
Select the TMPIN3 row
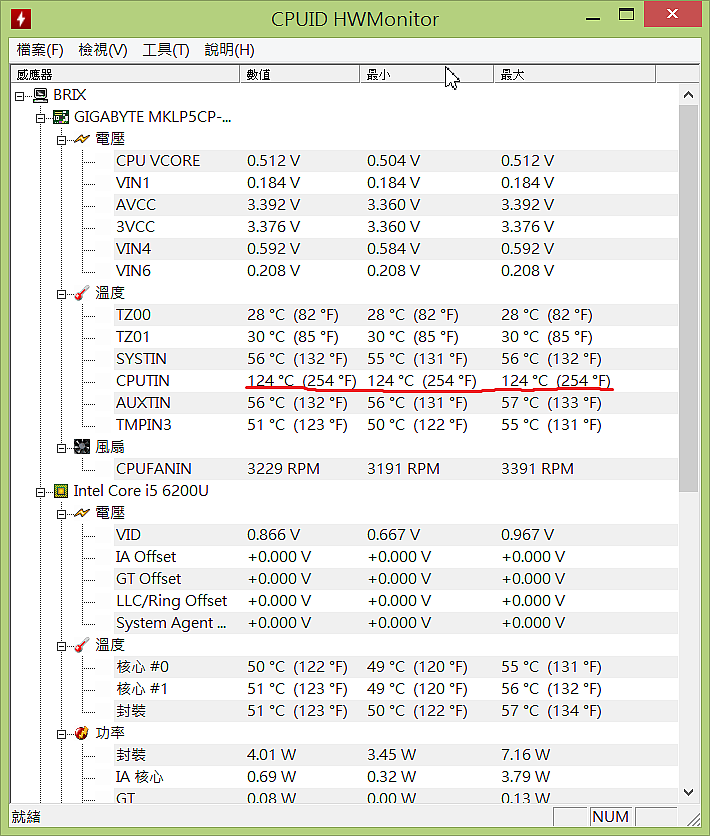point(396,425)
